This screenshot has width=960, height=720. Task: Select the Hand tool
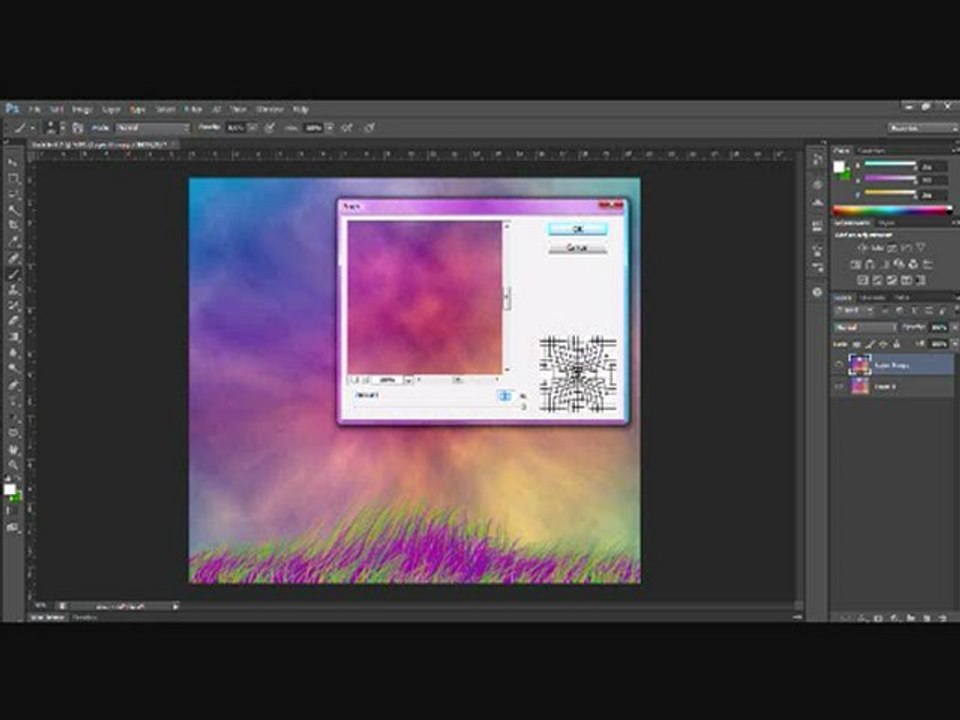13,449
